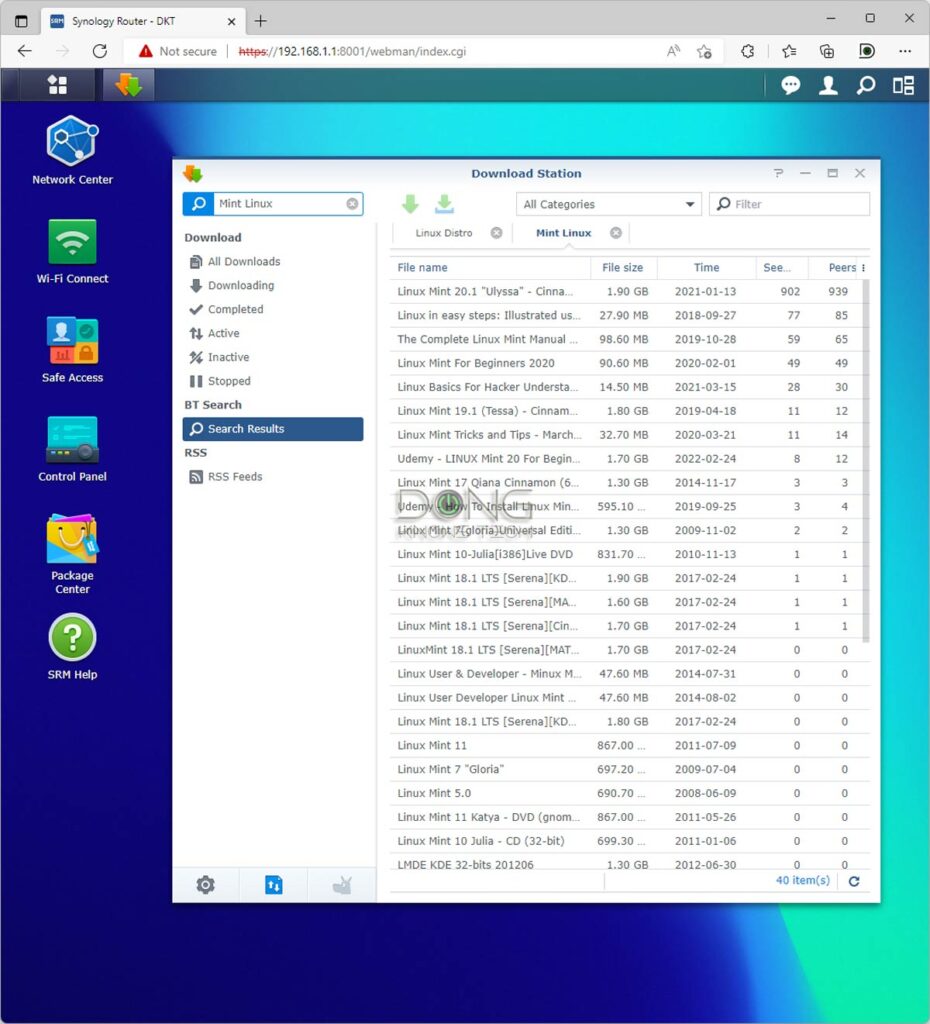930x1024 pixels.
Task: Select Linux Mint 10-Julia[i386]Live DVD row
Action: (628, 554)
